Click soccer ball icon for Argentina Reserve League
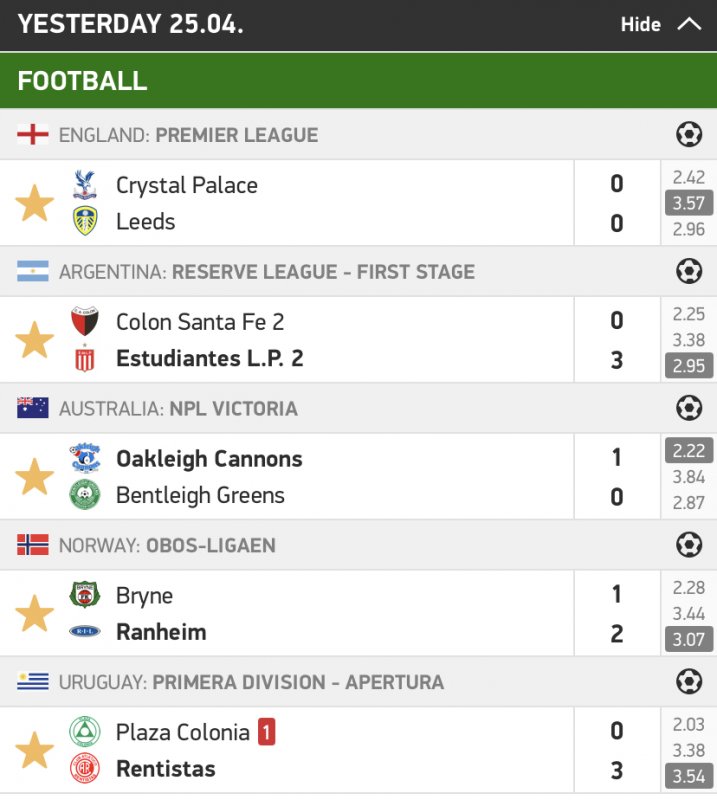This screenshot has height=800, width=717. 688,271
